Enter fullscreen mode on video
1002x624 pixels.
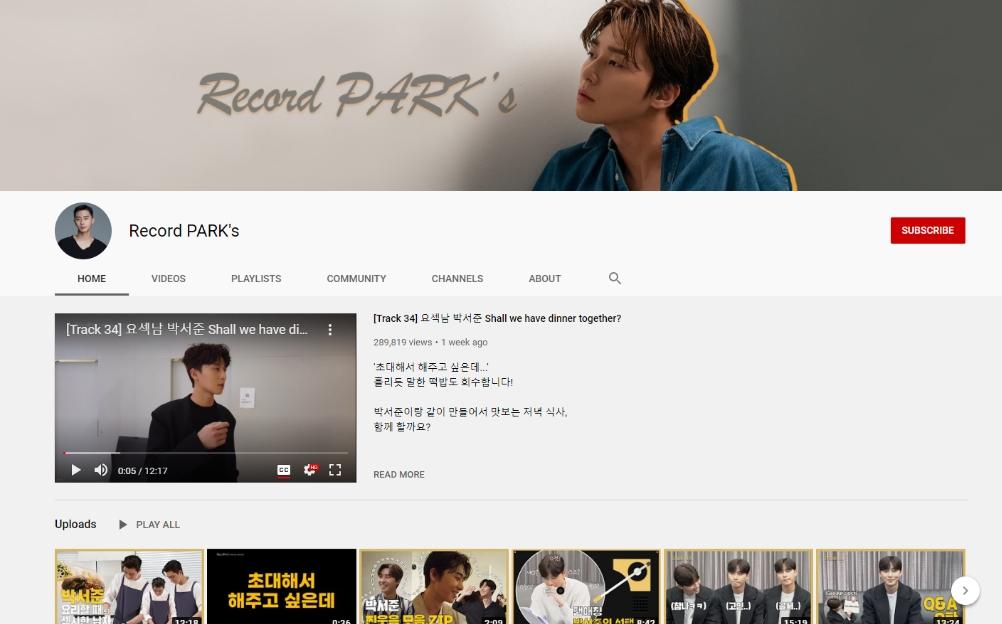point(336,470)
